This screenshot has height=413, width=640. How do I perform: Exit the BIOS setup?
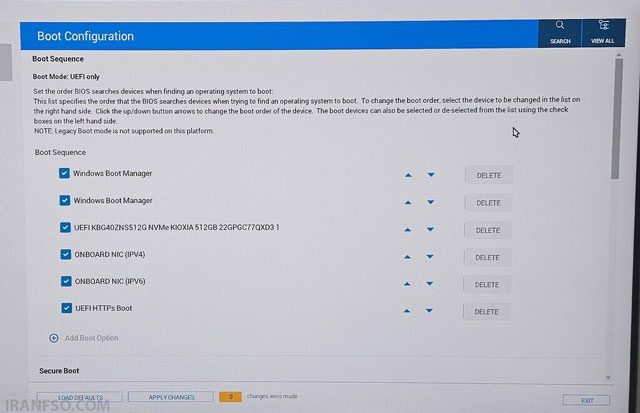point(587,400)
